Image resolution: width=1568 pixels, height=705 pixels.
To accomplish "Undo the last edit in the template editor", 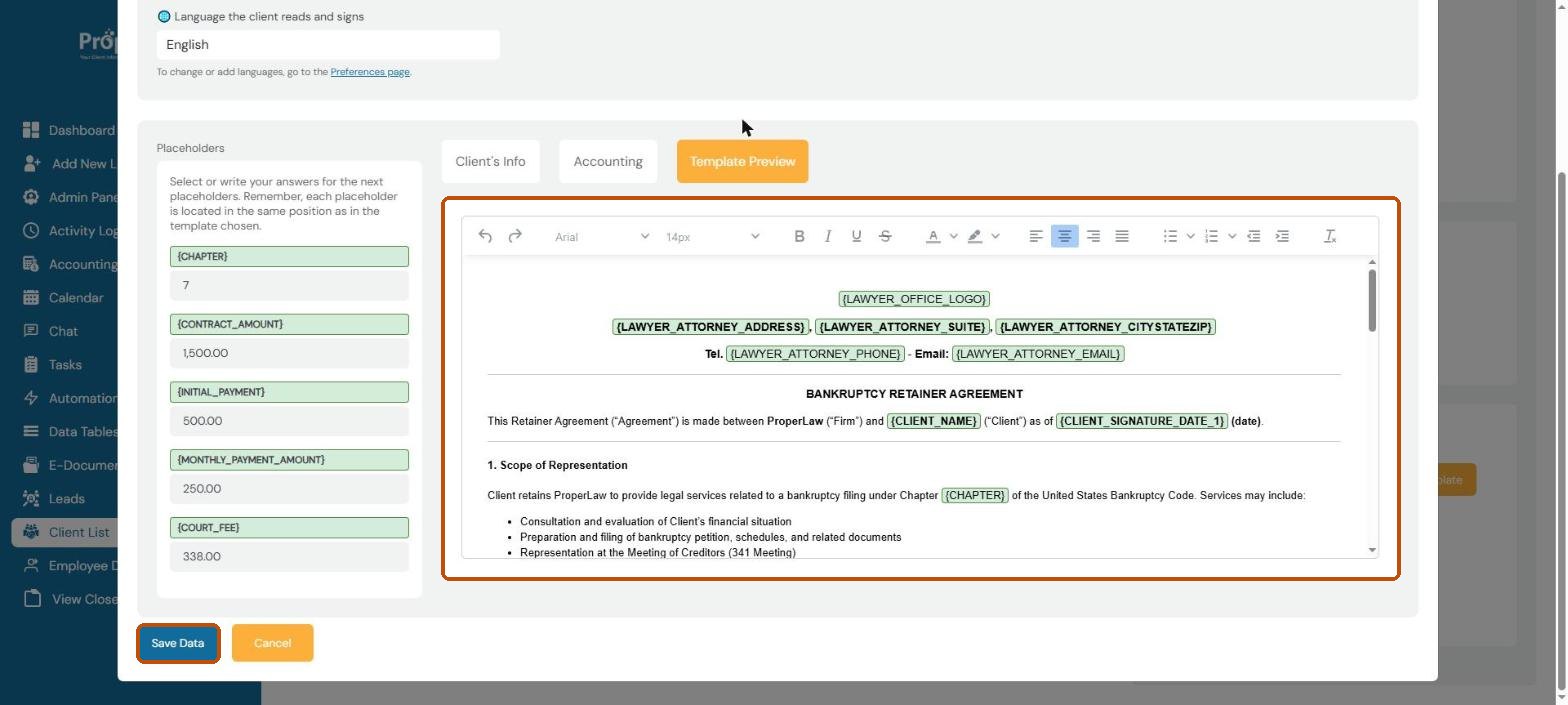I will [485, 236].
